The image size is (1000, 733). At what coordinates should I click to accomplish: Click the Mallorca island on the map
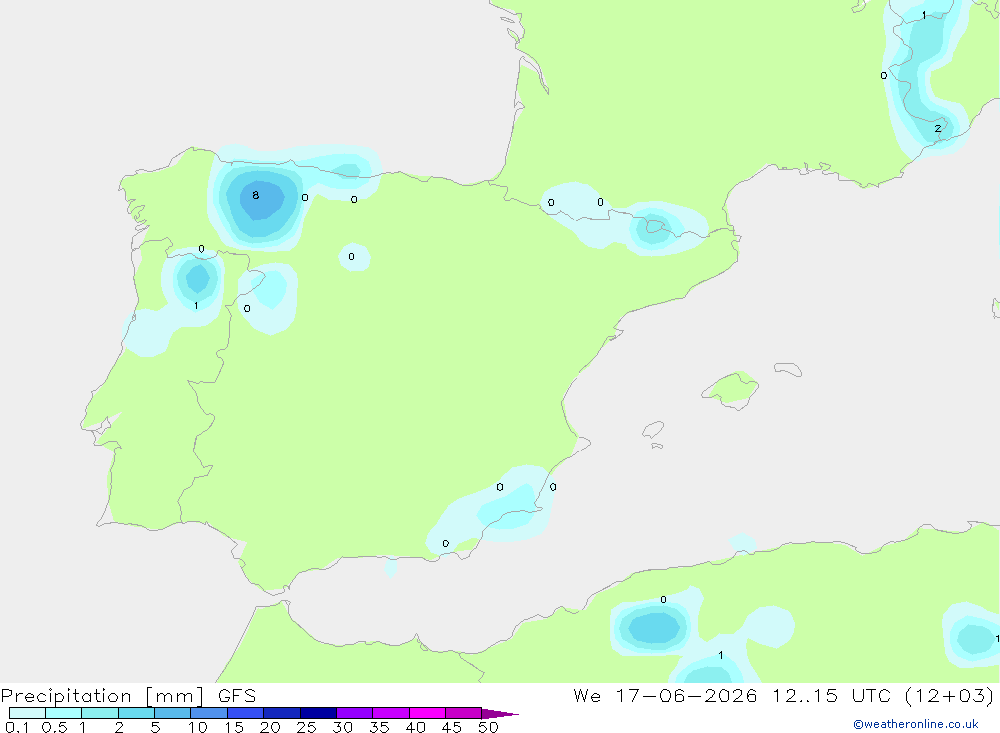point(731,389)
